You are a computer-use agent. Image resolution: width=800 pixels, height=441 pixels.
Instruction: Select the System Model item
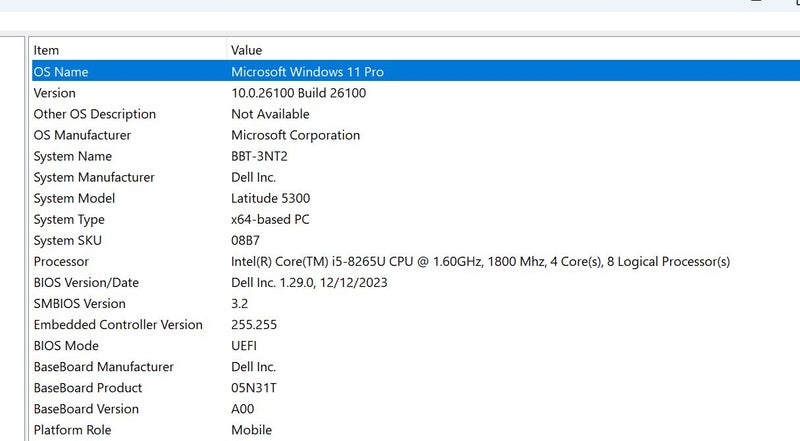pyautogui.click(x=74, y=198)
